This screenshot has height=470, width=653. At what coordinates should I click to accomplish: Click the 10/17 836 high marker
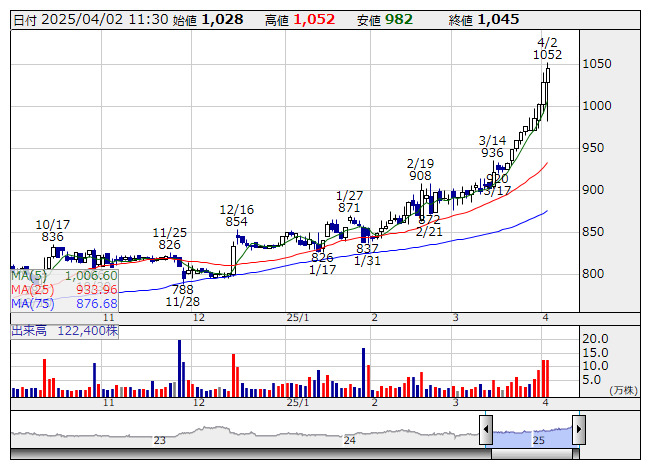coord(52,230)
